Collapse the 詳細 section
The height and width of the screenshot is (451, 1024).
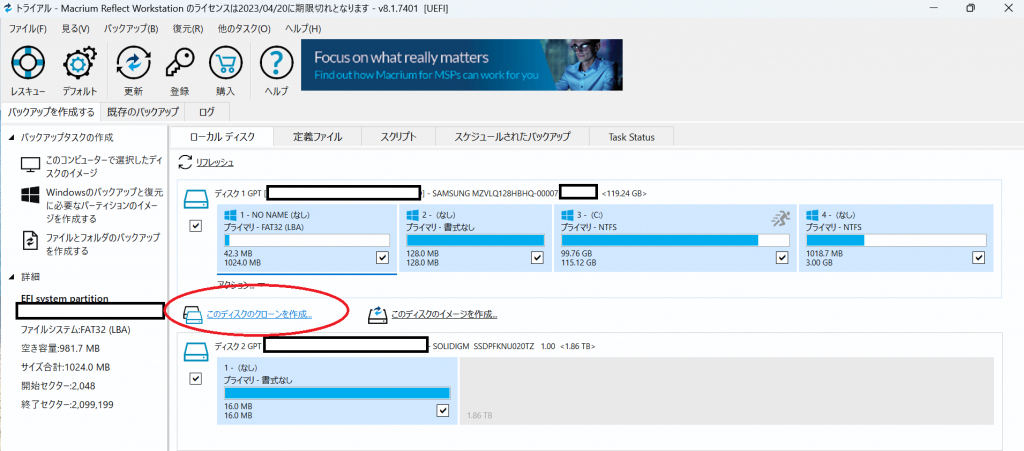[x=12, y=277]
